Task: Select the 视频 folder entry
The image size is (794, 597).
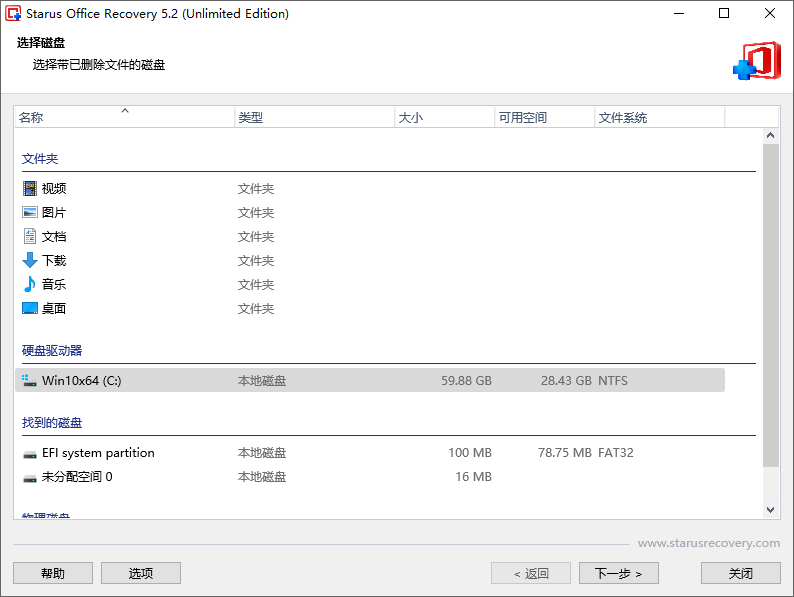Action: tap(370, 188)
